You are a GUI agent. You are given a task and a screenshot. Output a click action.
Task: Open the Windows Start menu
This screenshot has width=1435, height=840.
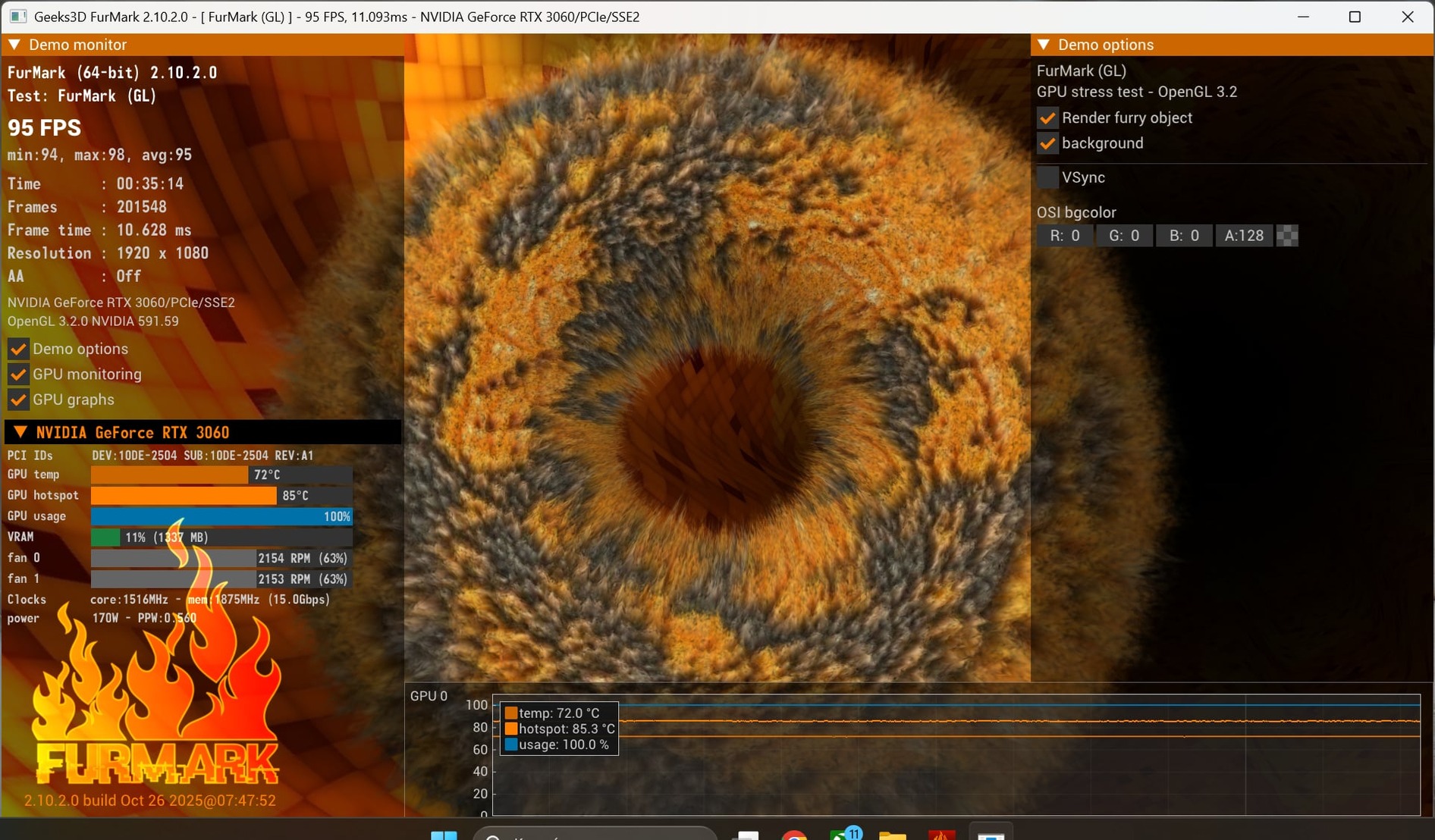point(444,834)
